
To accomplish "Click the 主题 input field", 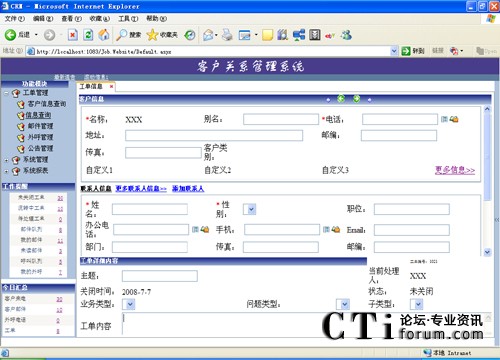I will pyautogui.click(x=160, y=276).
